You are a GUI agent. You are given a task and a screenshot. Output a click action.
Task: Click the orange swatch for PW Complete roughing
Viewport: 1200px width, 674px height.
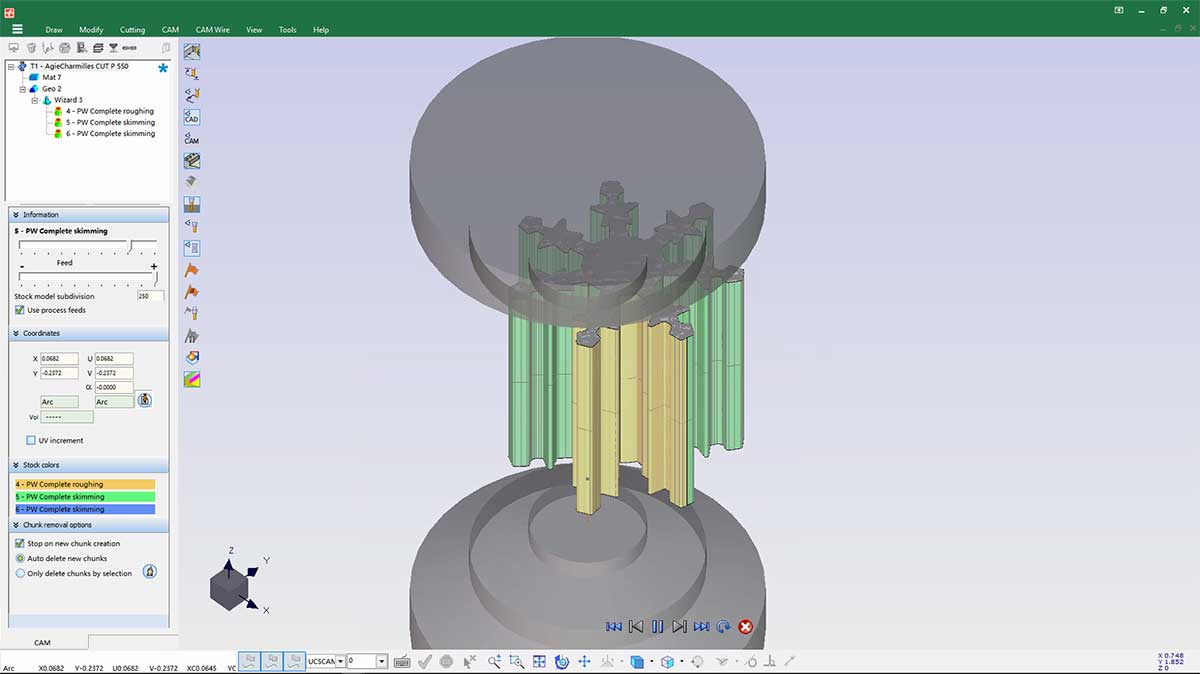tap(87, 483)
